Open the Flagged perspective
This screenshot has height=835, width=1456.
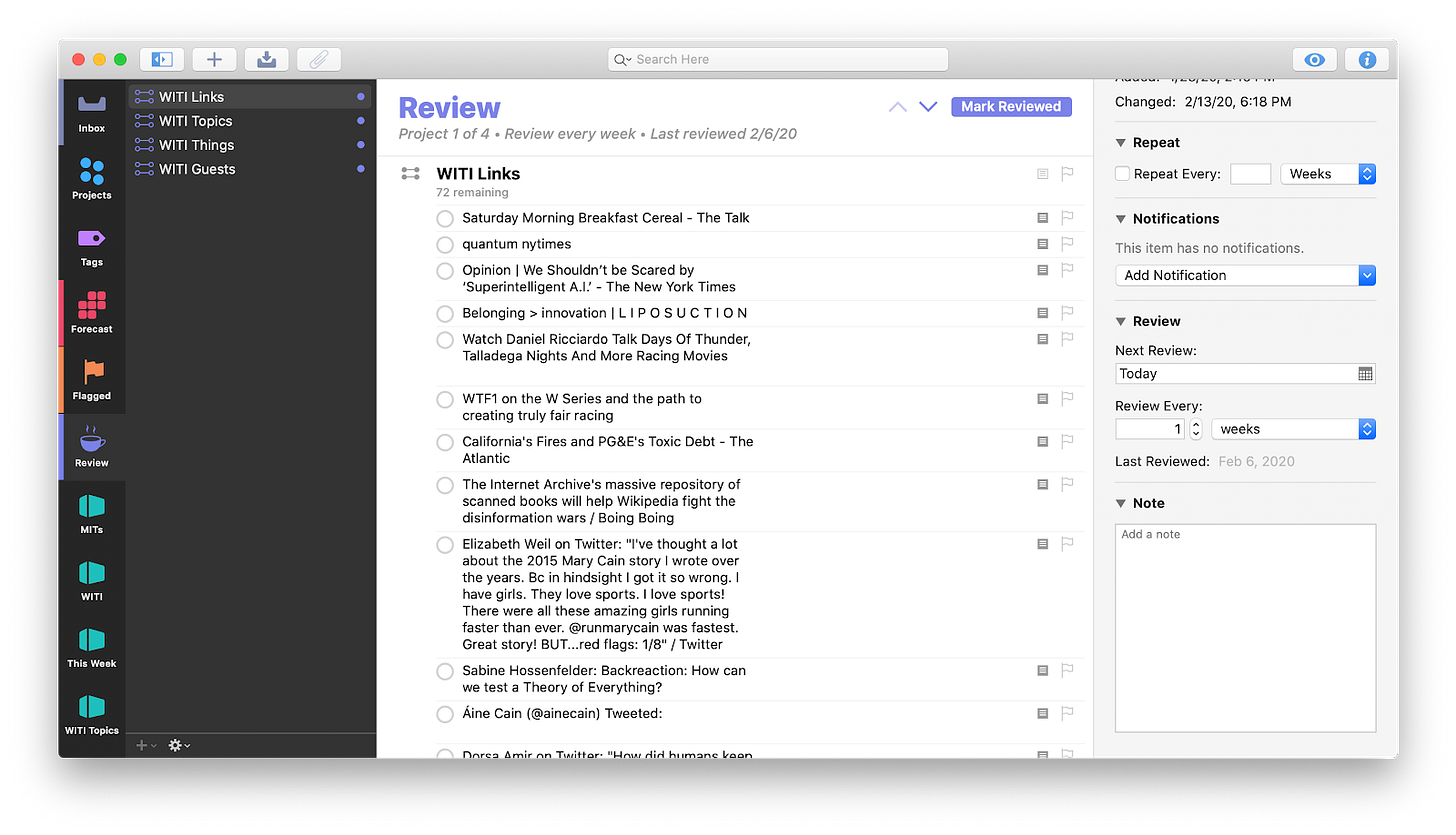92,380
